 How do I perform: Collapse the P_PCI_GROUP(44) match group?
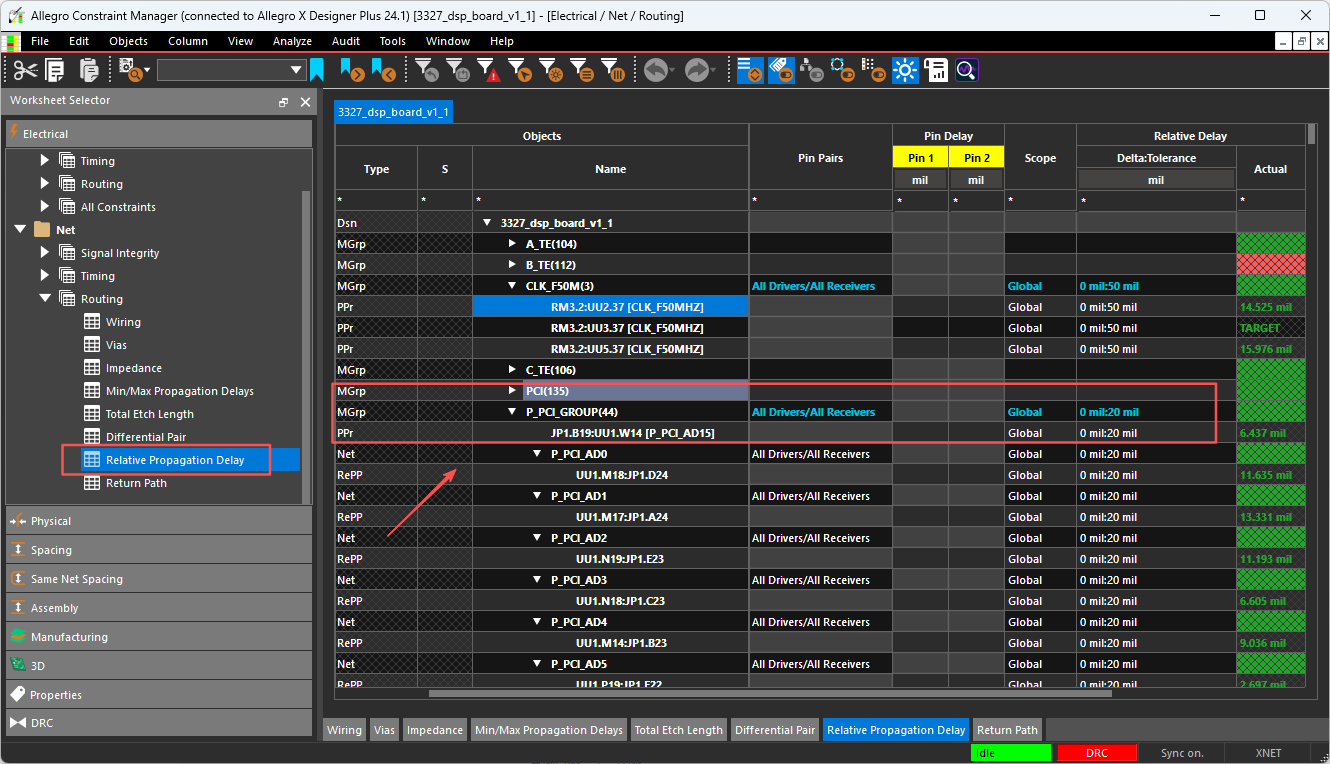tap(513, 412)
